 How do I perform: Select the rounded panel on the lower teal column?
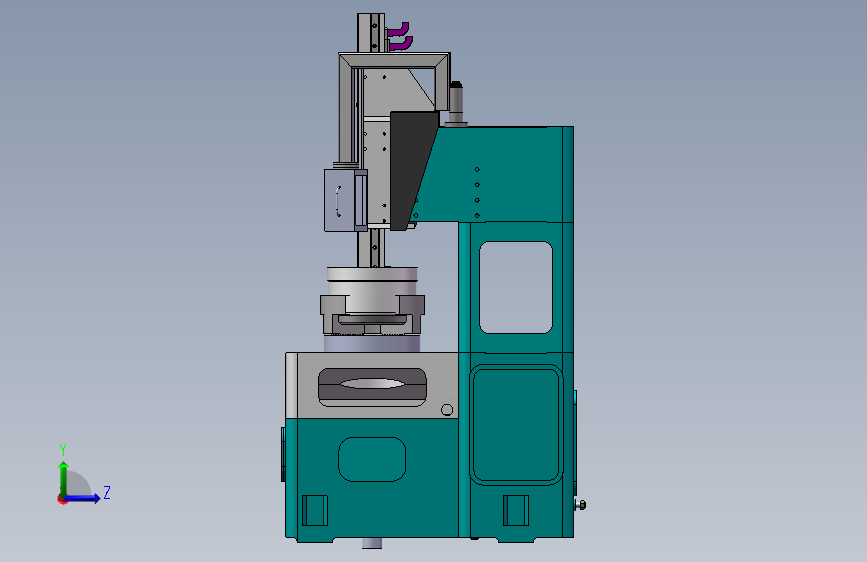click(x=516, y=425)
